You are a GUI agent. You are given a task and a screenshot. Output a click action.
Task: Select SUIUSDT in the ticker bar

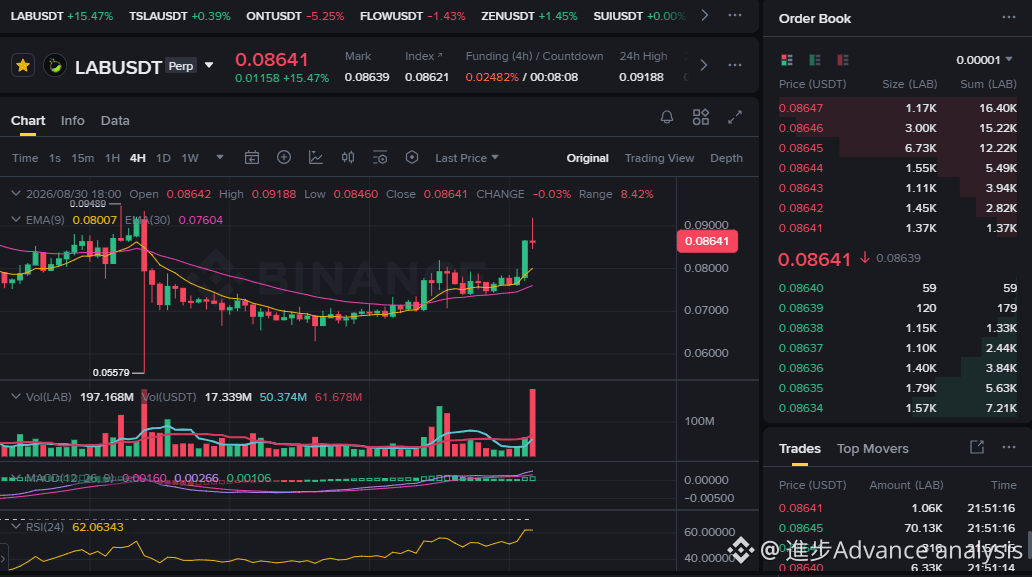[x=639, y=16]
